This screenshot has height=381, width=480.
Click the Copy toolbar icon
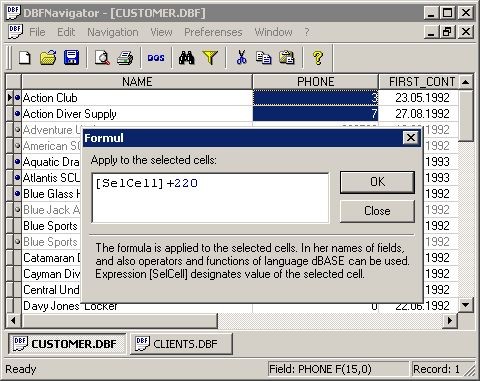coord(263,58)
